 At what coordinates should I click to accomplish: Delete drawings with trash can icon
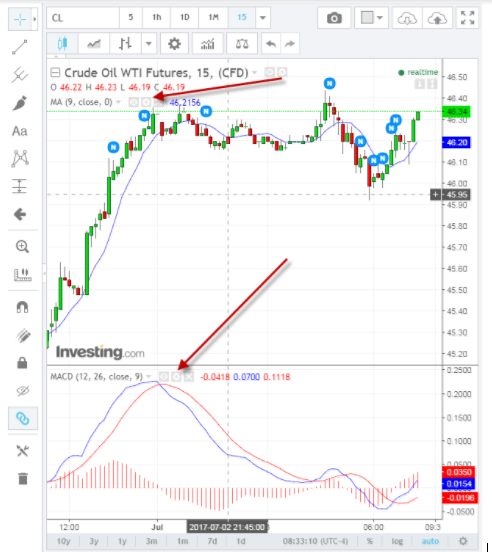pos(23,478)
